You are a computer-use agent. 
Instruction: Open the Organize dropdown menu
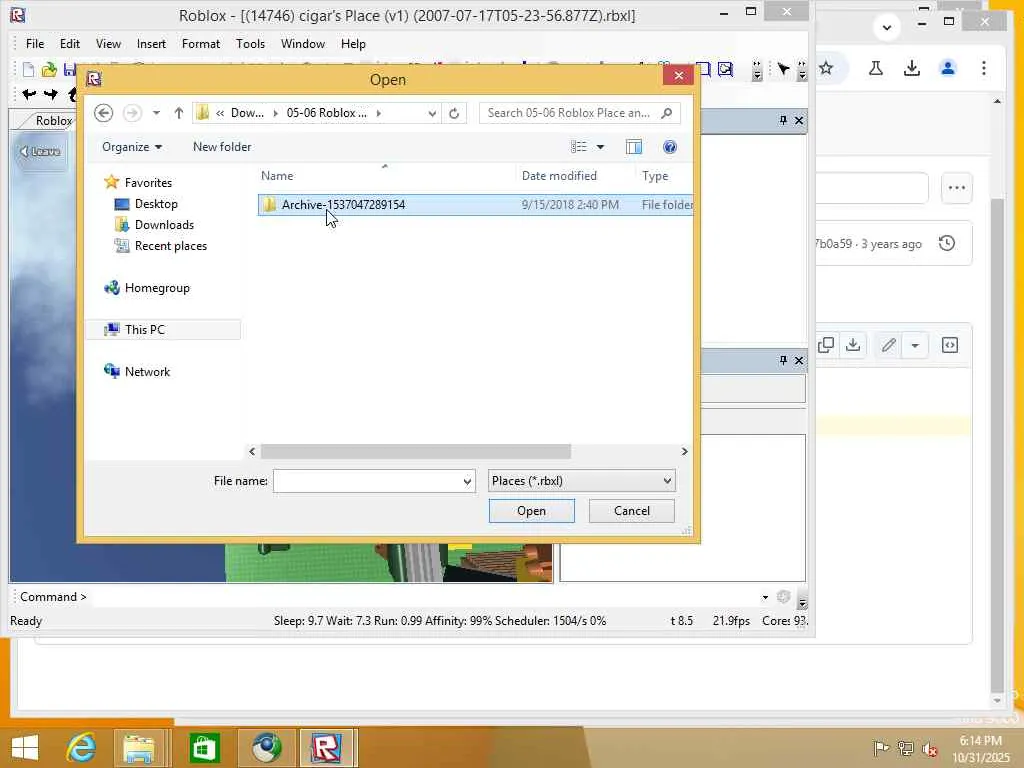point(132,147)
